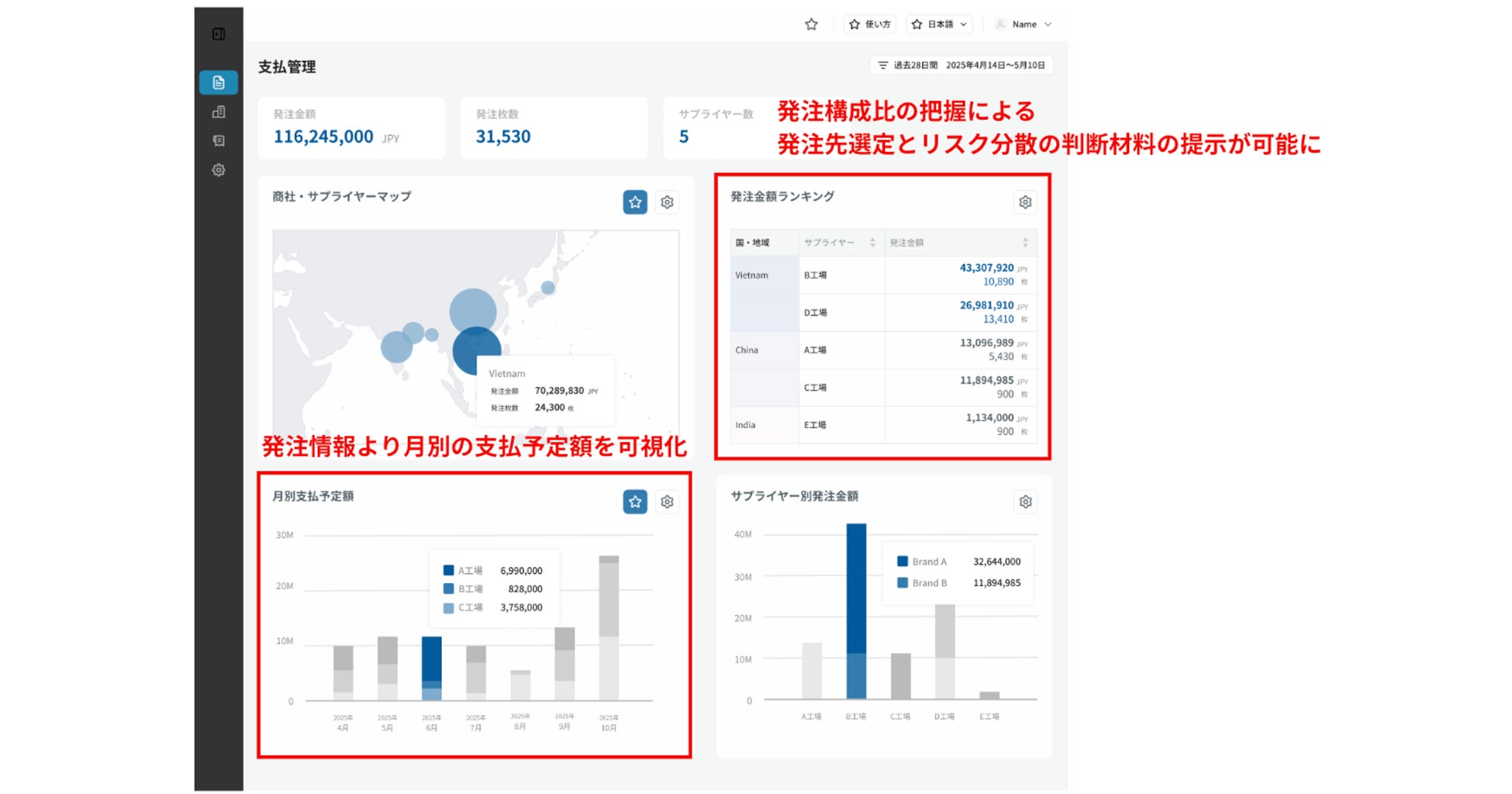Click the 2025年8月 bar in monthly chart

[520, 685]
